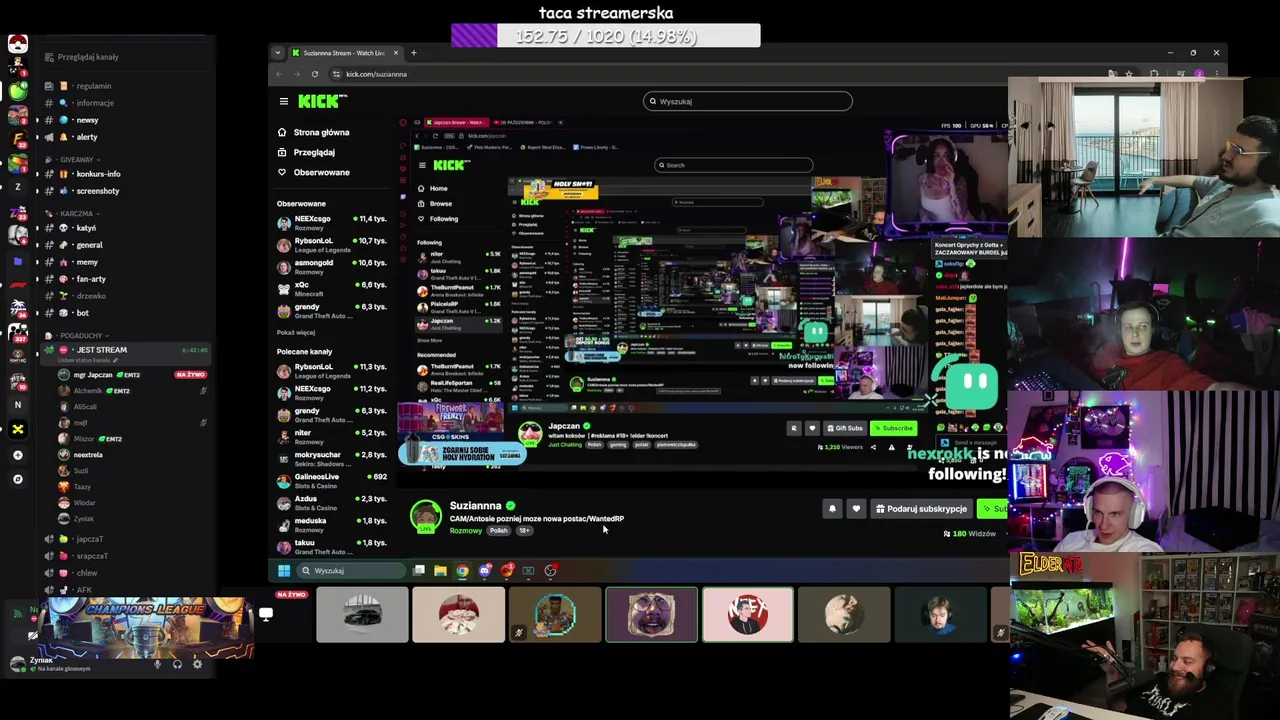This screenshot has width=1280, height=720.
Task: Click user neextrela in voice channel
Action: click(x=88, y=455)
